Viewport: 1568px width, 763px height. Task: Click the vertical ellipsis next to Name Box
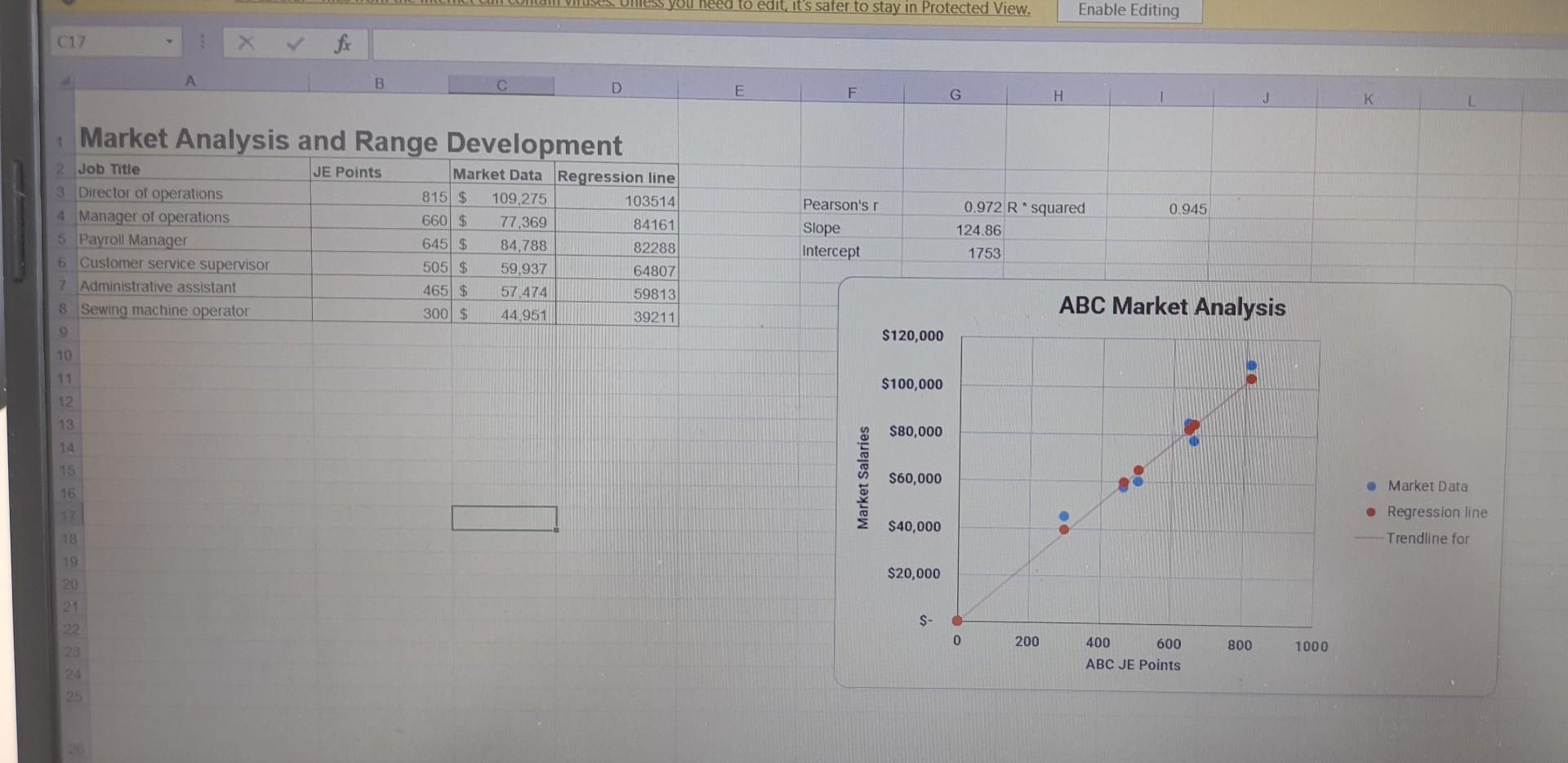click(202, 42)
